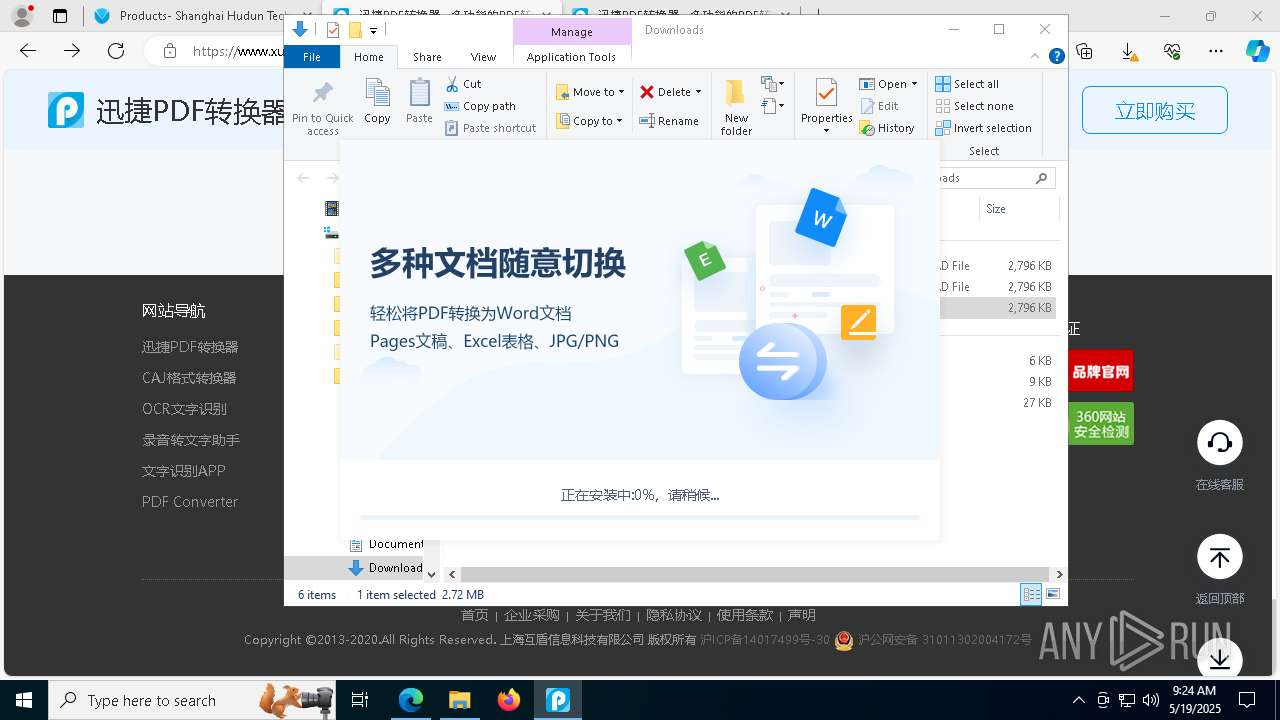Click the 品牌官网 badge
The height and width of the screenshot is (720, 1280).
[1101, 371]
